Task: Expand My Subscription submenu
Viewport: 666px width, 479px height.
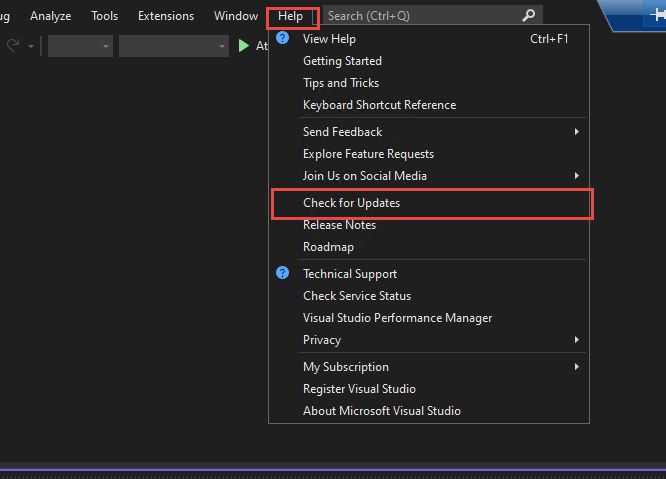Action: coord(429,367)
